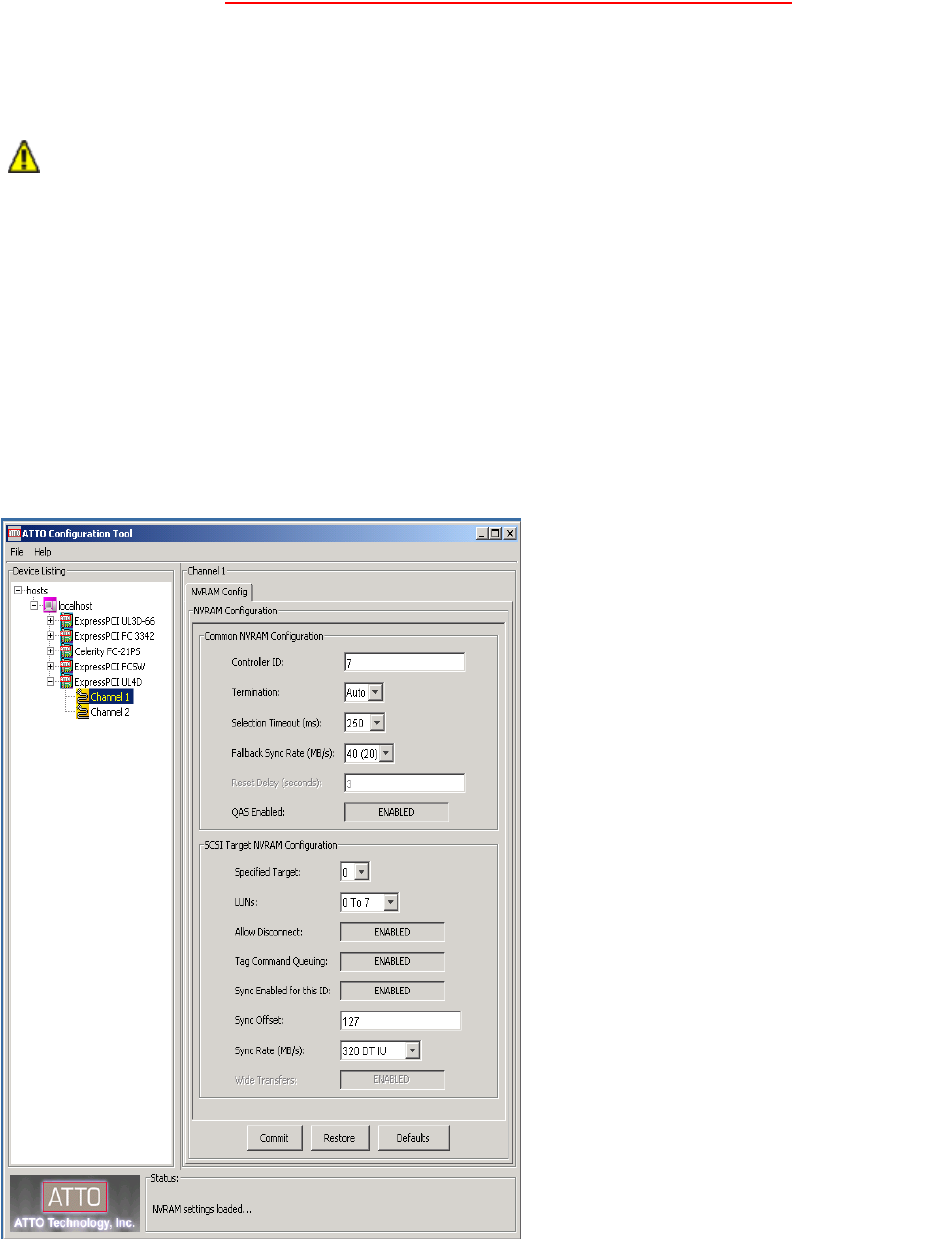Image resolution: width=936 pixels, height=1239 pixels.
Task: Click the Defaults button
Action: (413, 1138)
